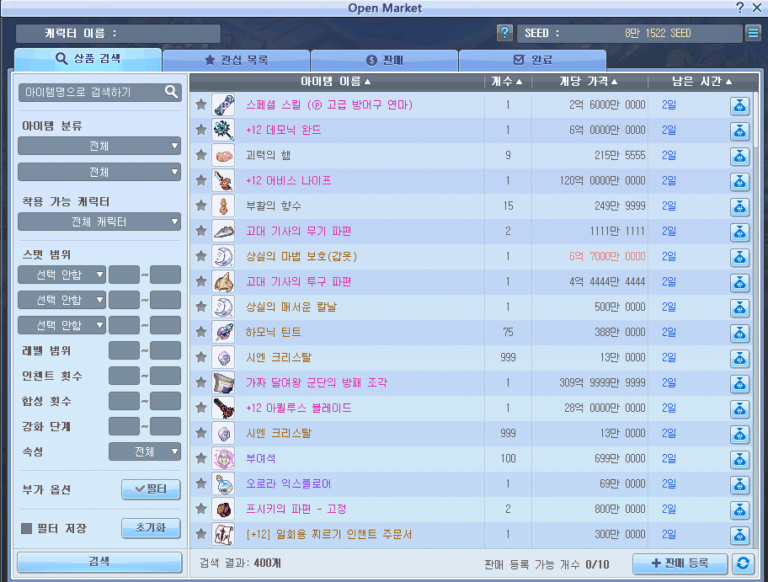Screen dimensions: 768x582
Task: Click the 부여석 item icon
Action: [223, 458]
